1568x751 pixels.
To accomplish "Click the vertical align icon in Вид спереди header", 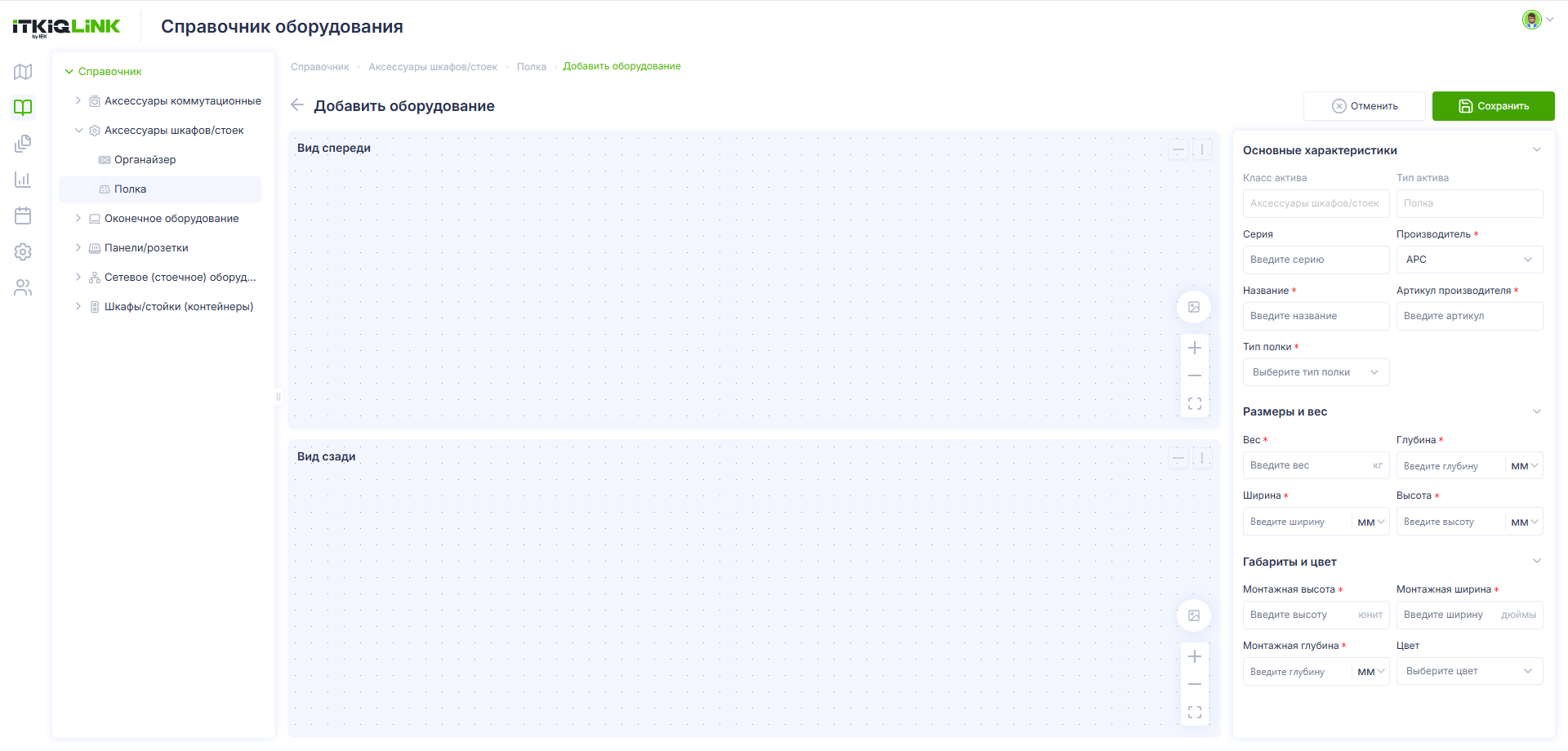I will tap(1202, 149).
